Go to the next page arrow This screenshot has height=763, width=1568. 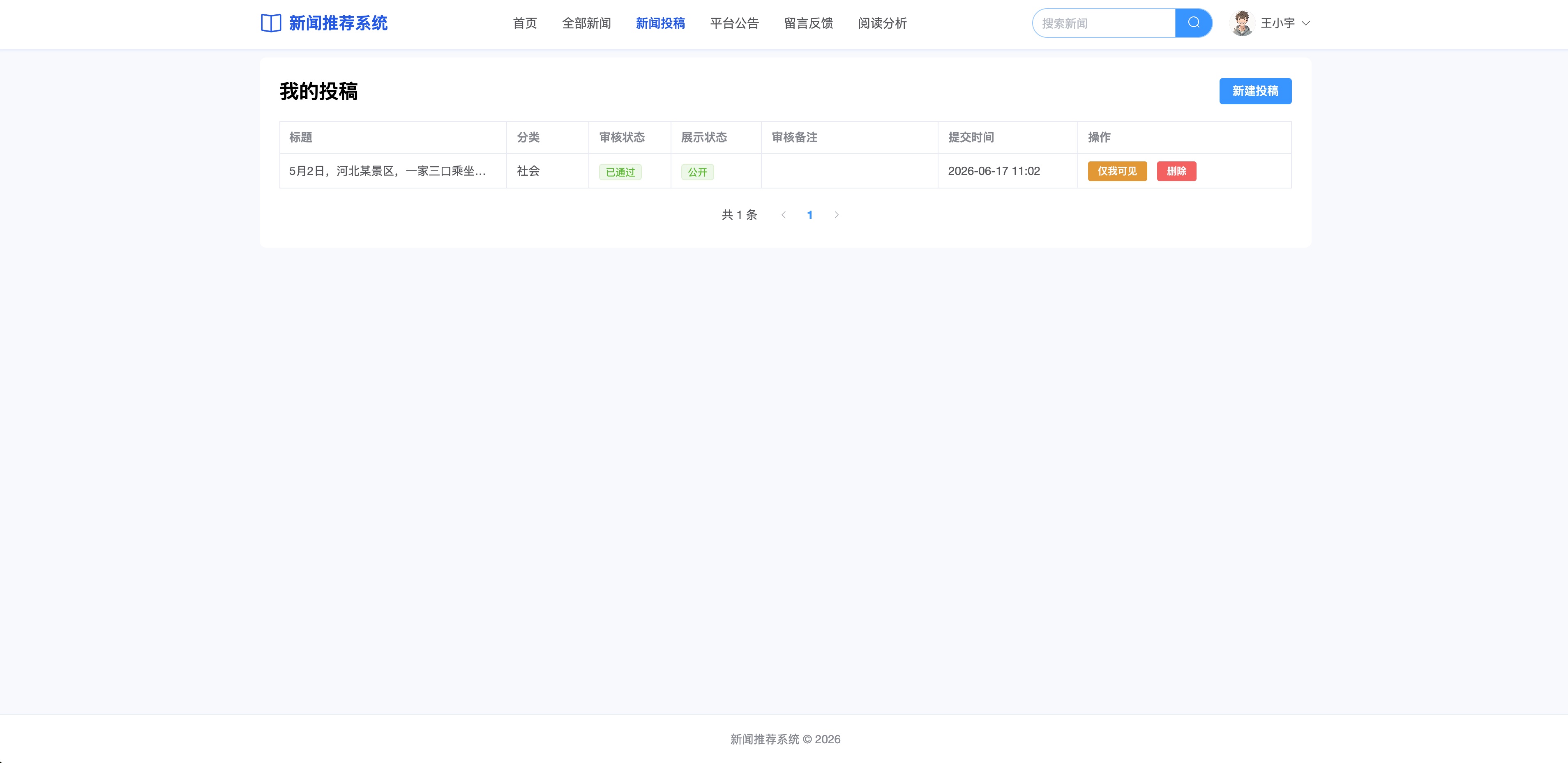[x=836, y=215]
